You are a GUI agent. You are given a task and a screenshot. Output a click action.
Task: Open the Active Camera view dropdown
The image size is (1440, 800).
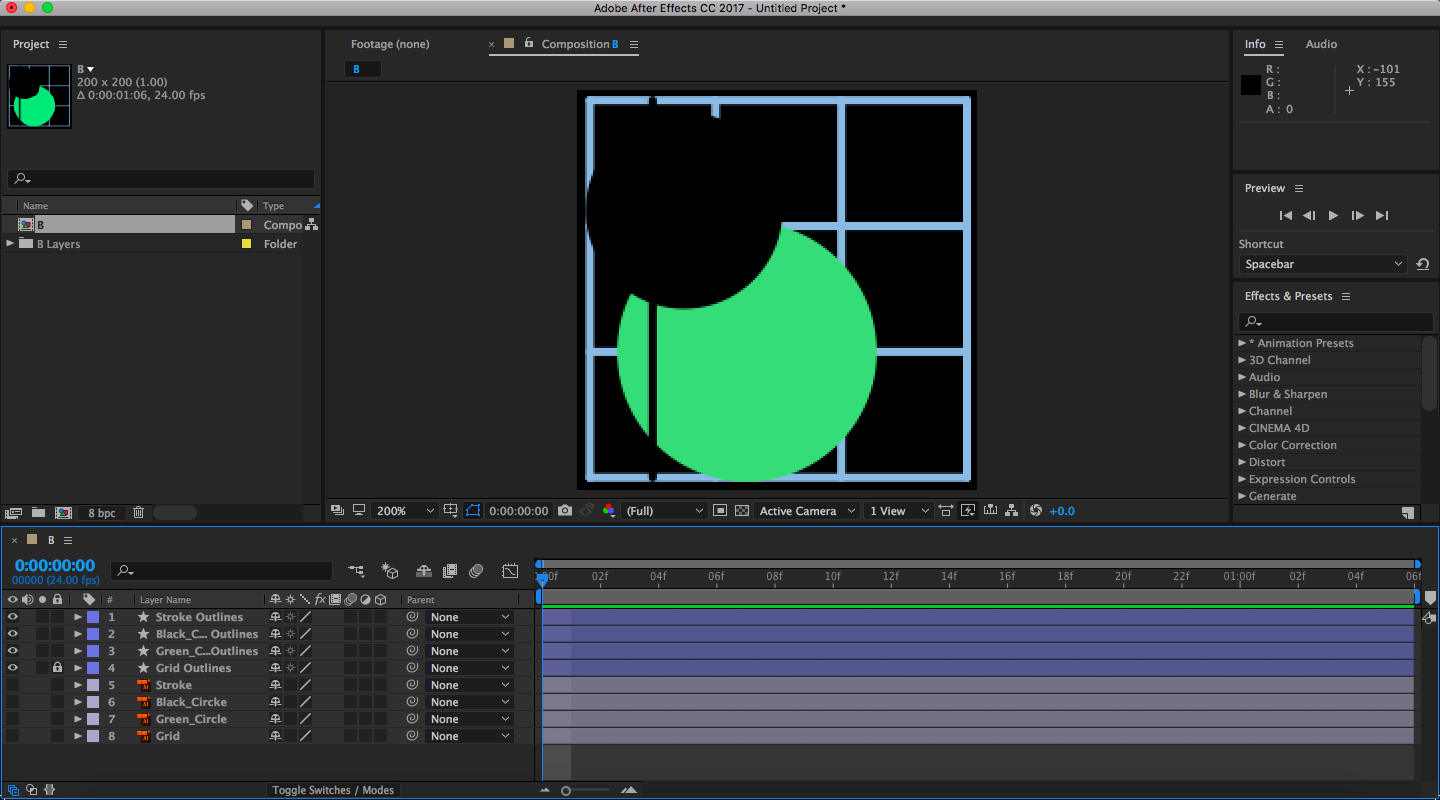pos(806,511)
